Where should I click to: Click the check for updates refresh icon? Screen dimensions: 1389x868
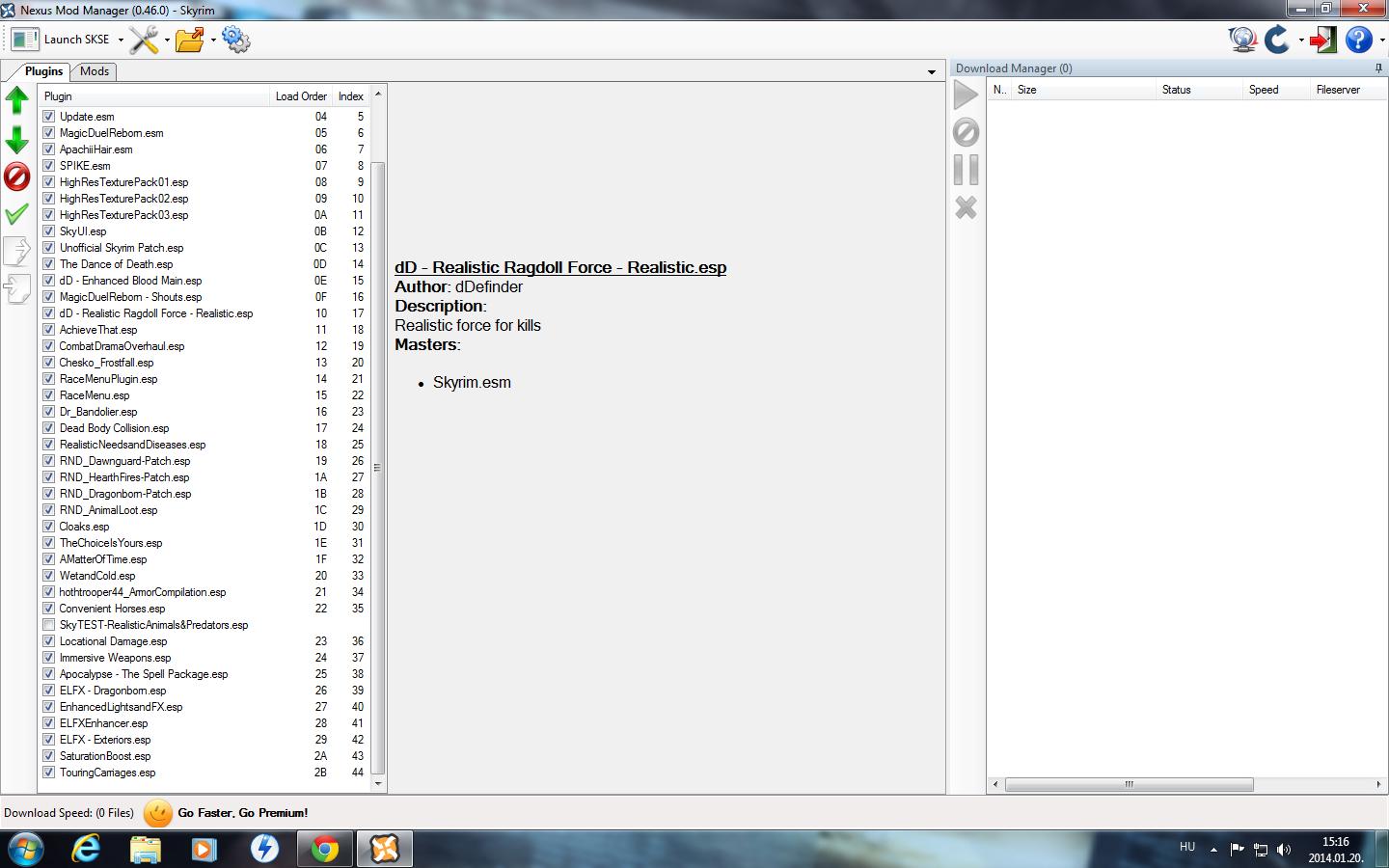click(x=1277, y=40)
